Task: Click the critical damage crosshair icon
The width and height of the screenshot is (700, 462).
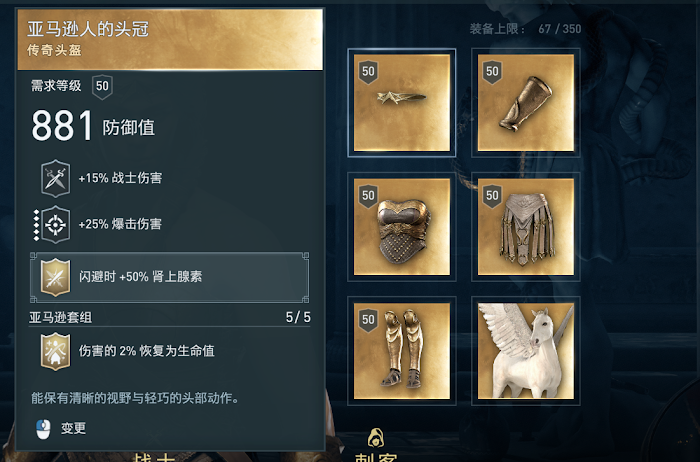Action: (55, 225)
